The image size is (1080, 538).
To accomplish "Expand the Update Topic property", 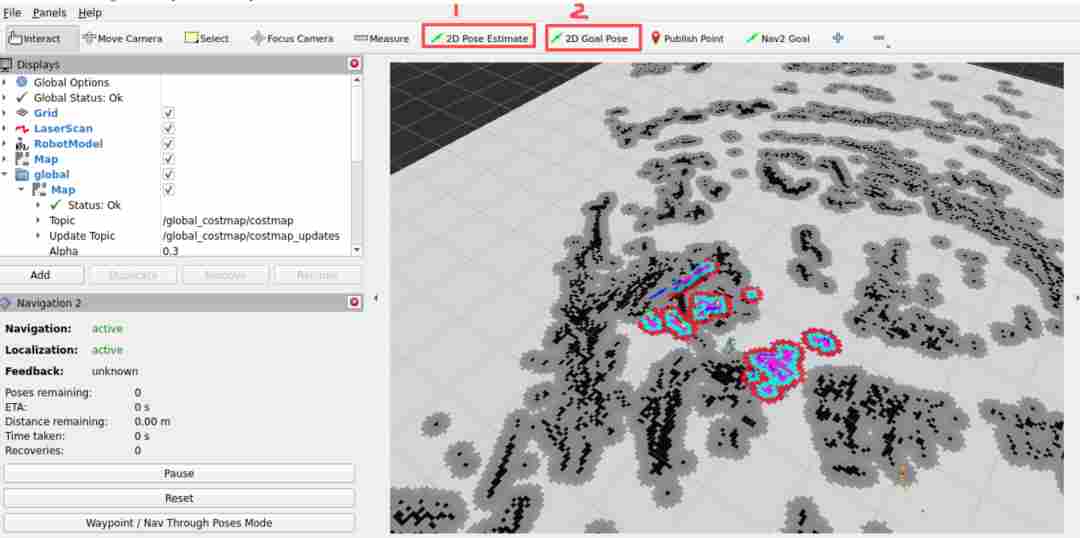I will point(38,236).
